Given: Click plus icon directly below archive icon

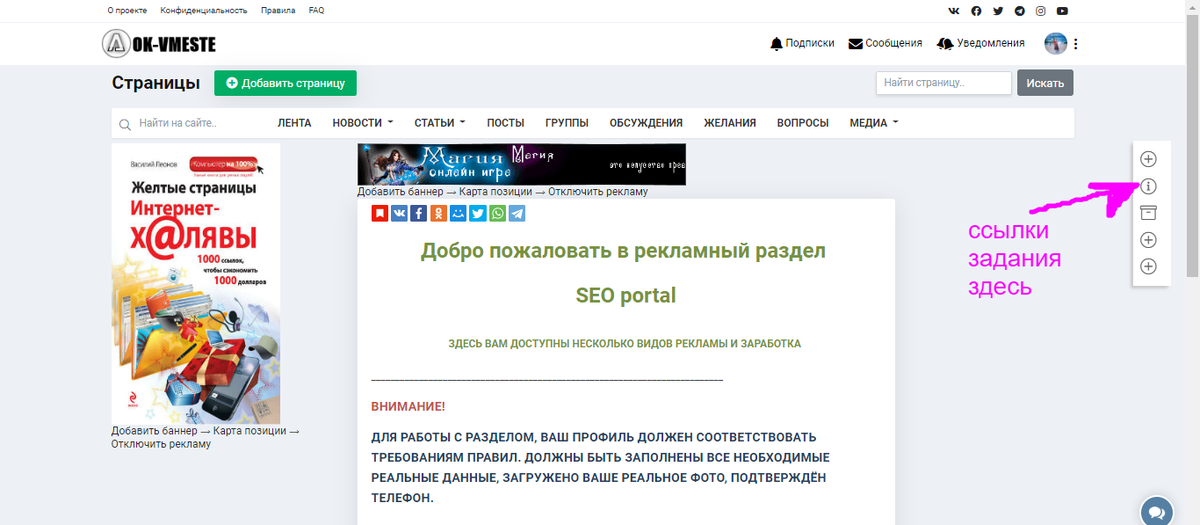Looking at the screenshot, I should click(1149, 240).
